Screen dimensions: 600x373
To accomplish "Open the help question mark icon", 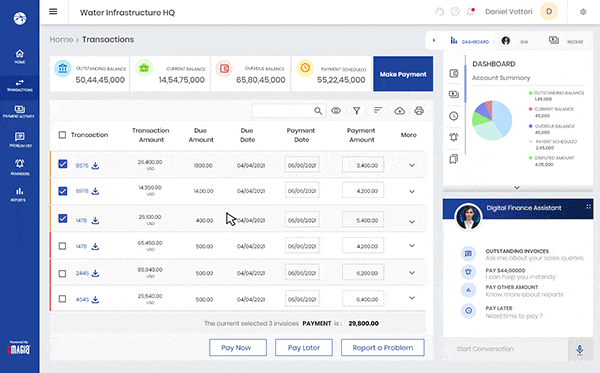I will coord(455,12).
